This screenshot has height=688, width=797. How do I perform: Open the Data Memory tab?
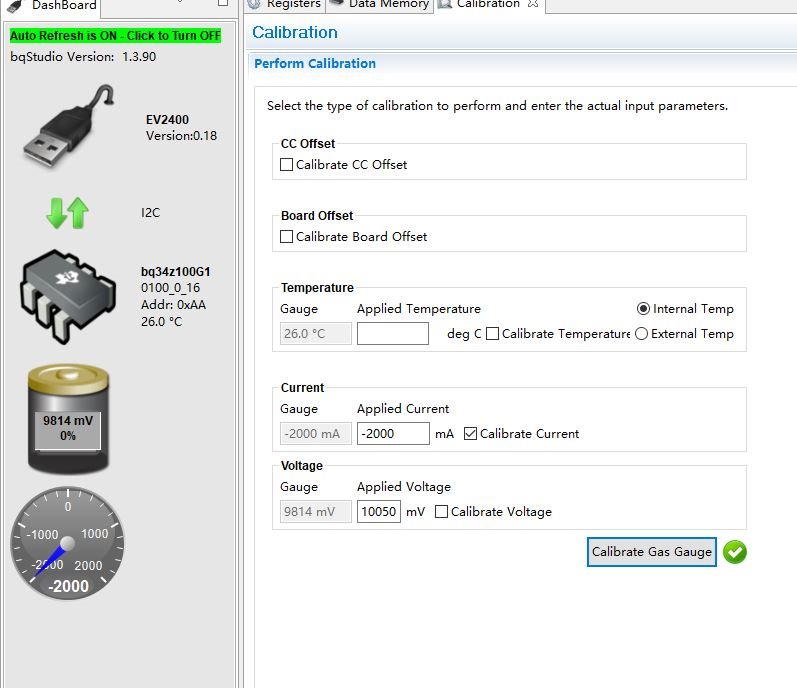tap(380, 4)
